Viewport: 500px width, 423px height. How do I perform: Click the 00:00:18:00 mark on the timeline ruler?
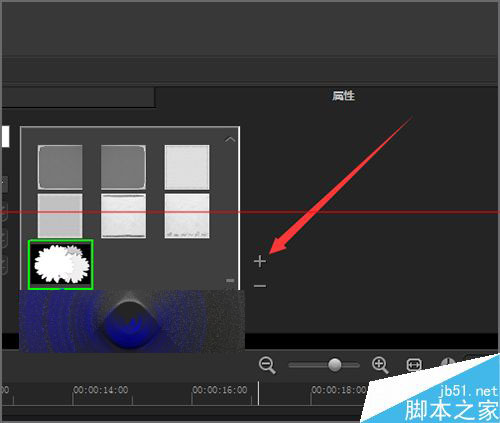pos(339,390)
